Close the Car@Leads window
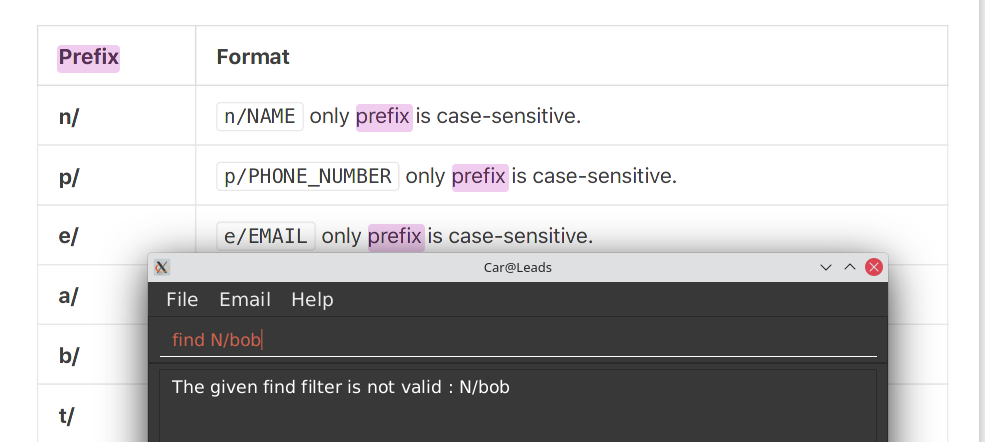This screenshot has height=442, width=985. [x=873, y=267]
